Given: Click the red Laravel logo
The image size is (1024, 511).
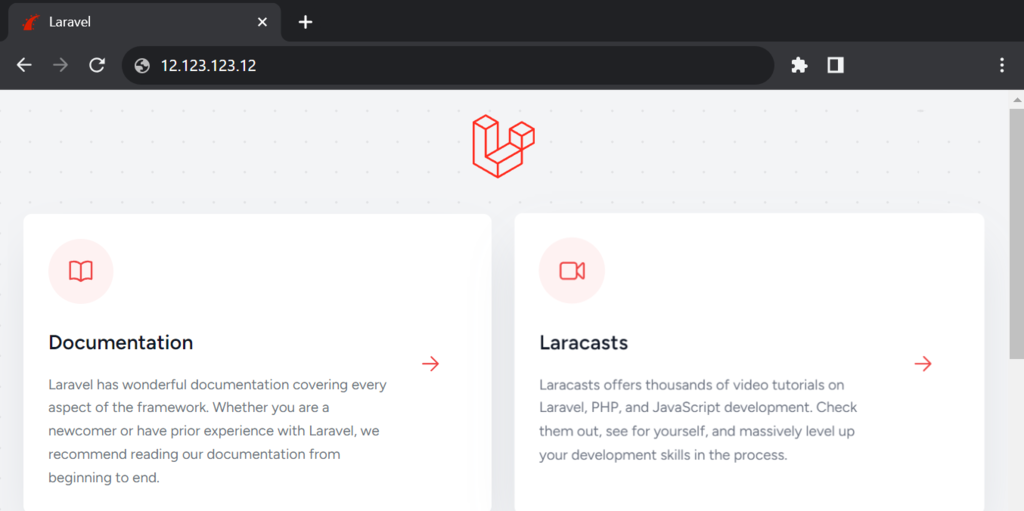Looking at the screenshot, I should [504, 146].
